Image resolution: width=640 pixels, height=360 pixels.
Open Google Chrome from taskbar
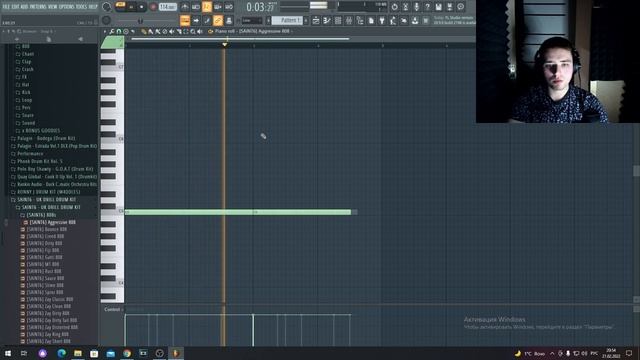127,353
